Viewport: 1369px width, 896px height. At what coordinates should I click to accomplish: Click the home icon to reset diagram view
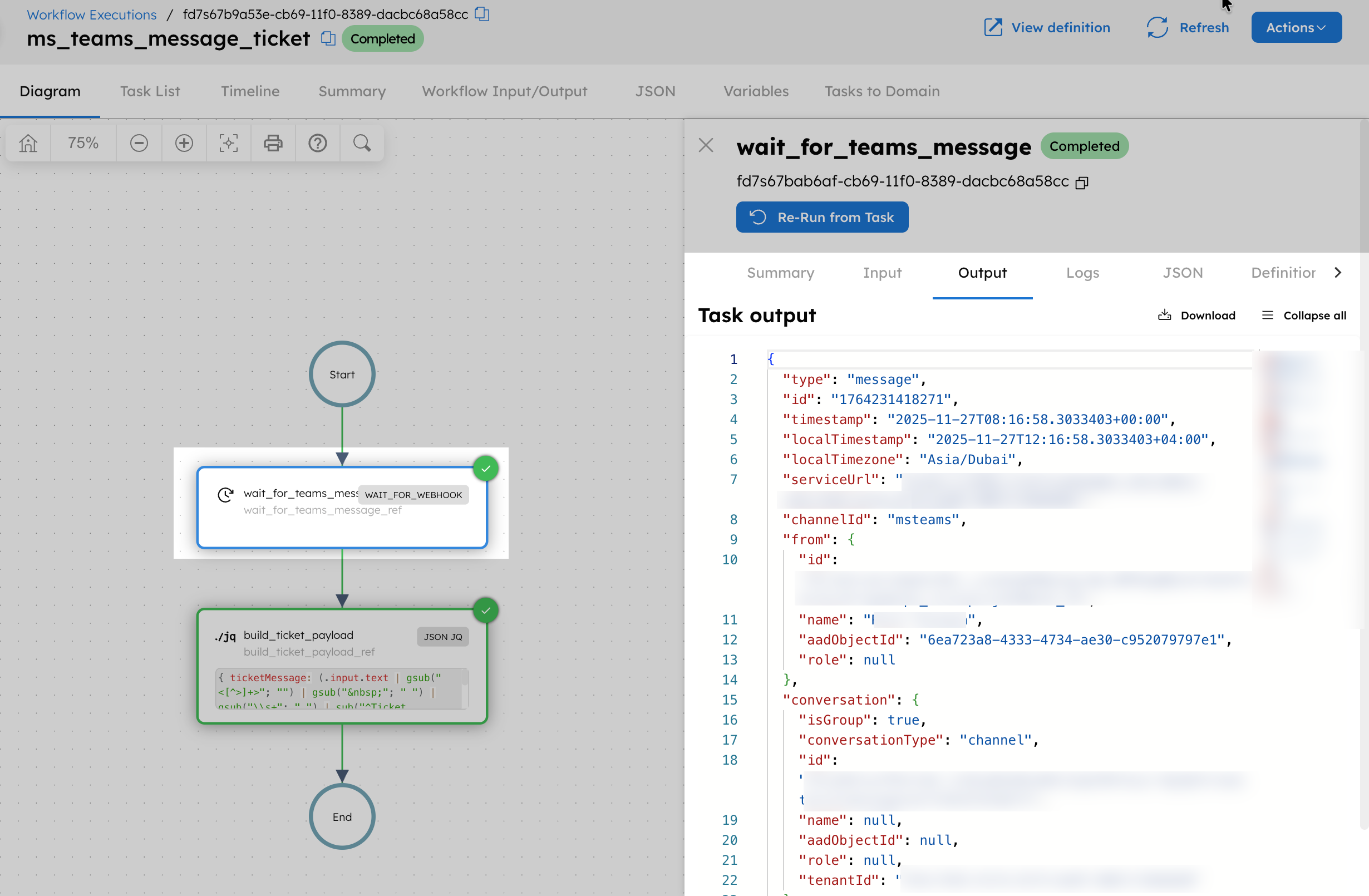click(27, 142)
